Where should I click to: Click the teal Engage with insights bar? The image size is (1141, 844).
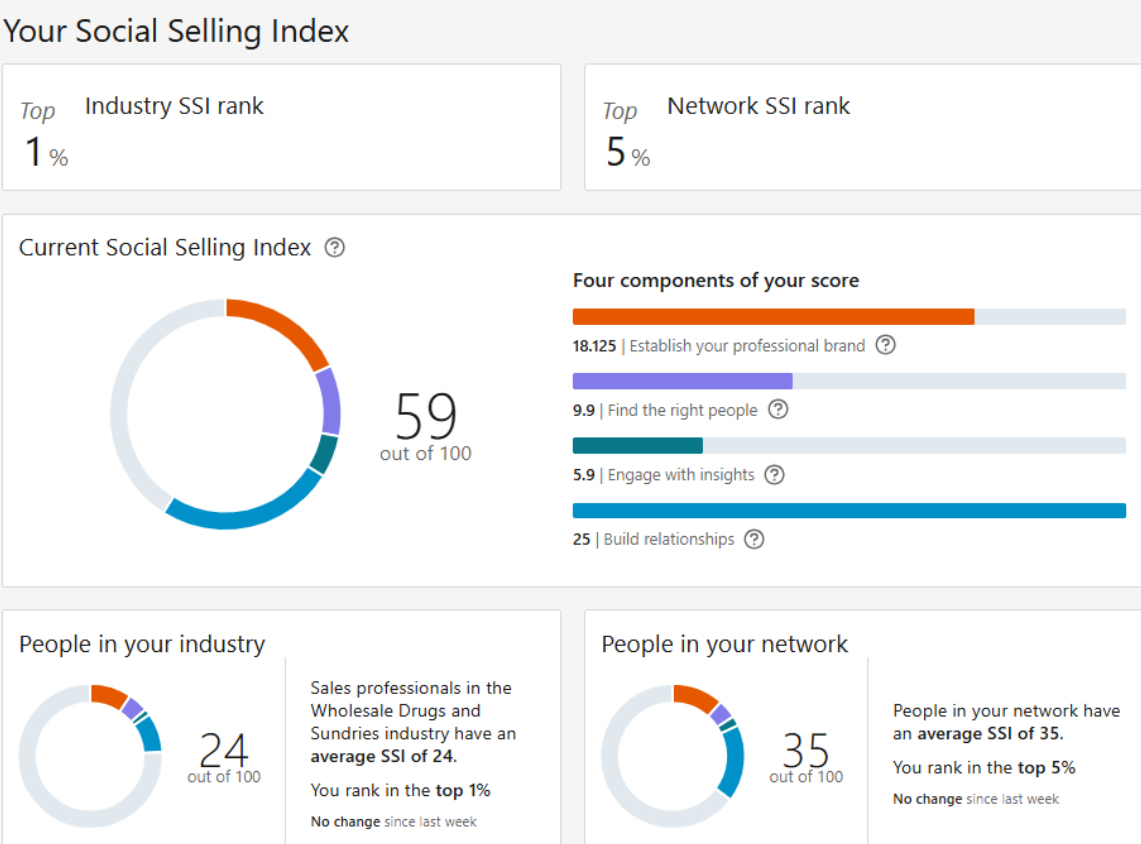pyautogui.click(x=637, y=445)
